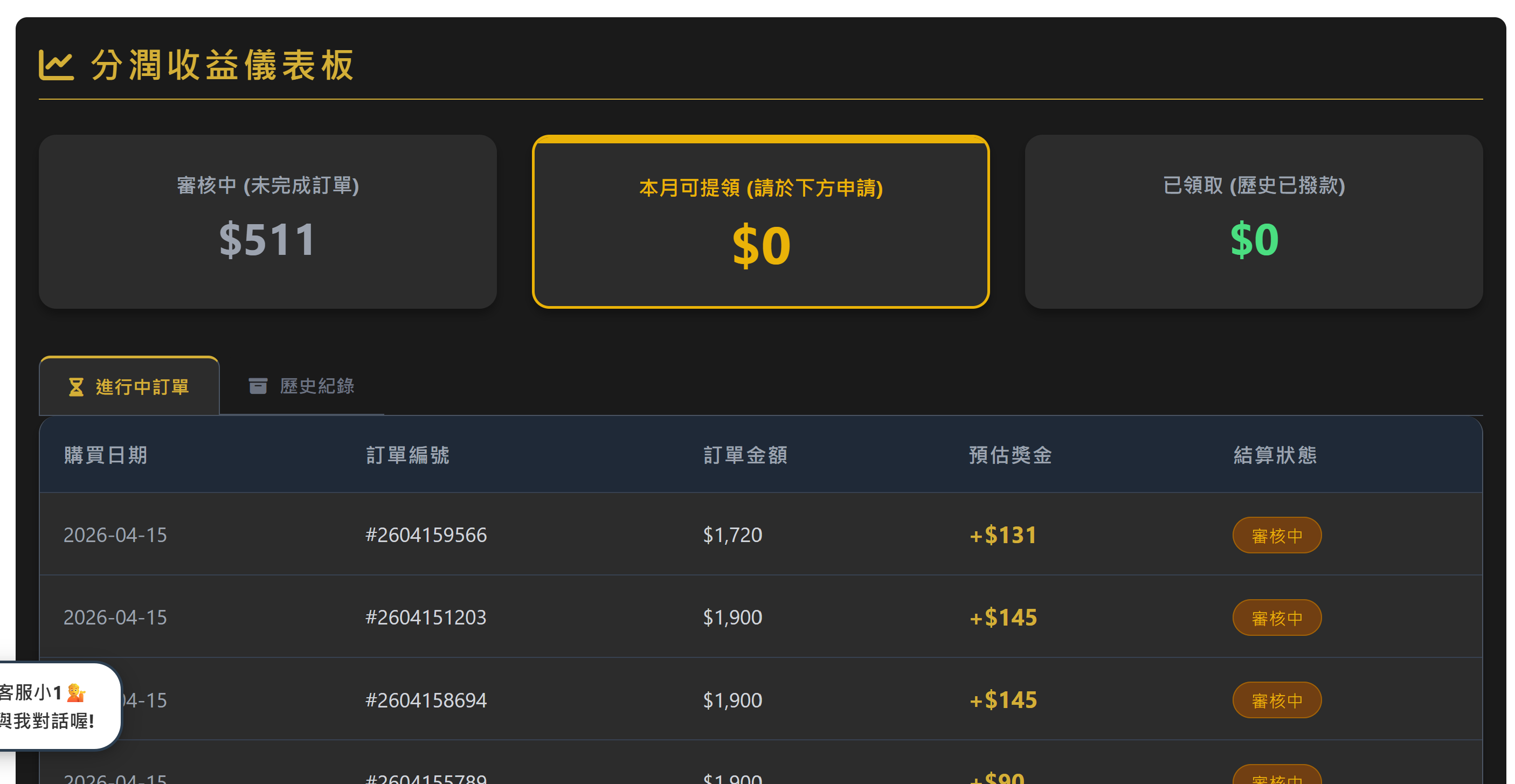Click the 本月可提領 highlighted card
This screenshot has height=784, width=1515.
click(x=760, y=222)
